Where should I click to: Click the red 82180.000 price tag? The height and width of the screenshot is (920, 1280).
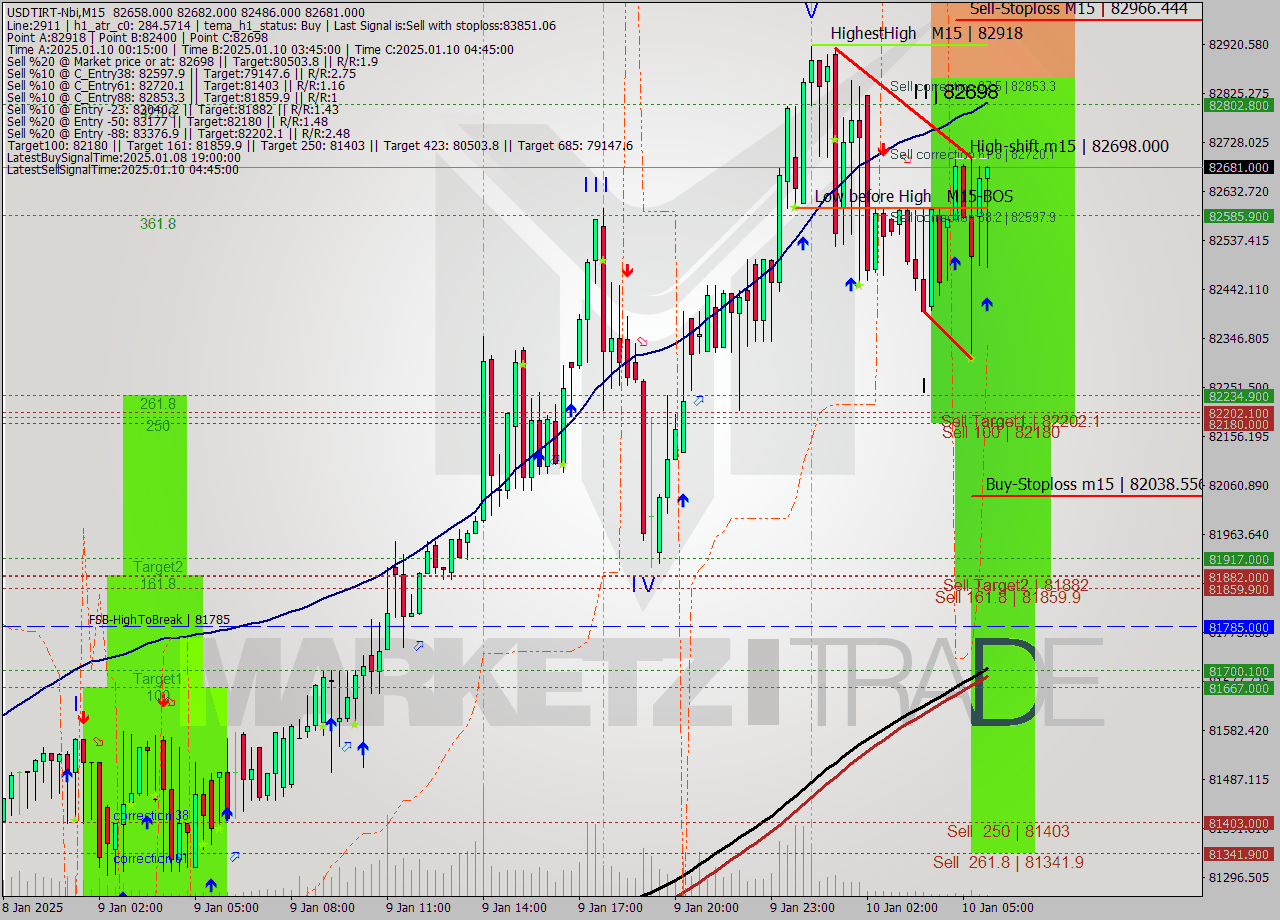(1239, 424)
